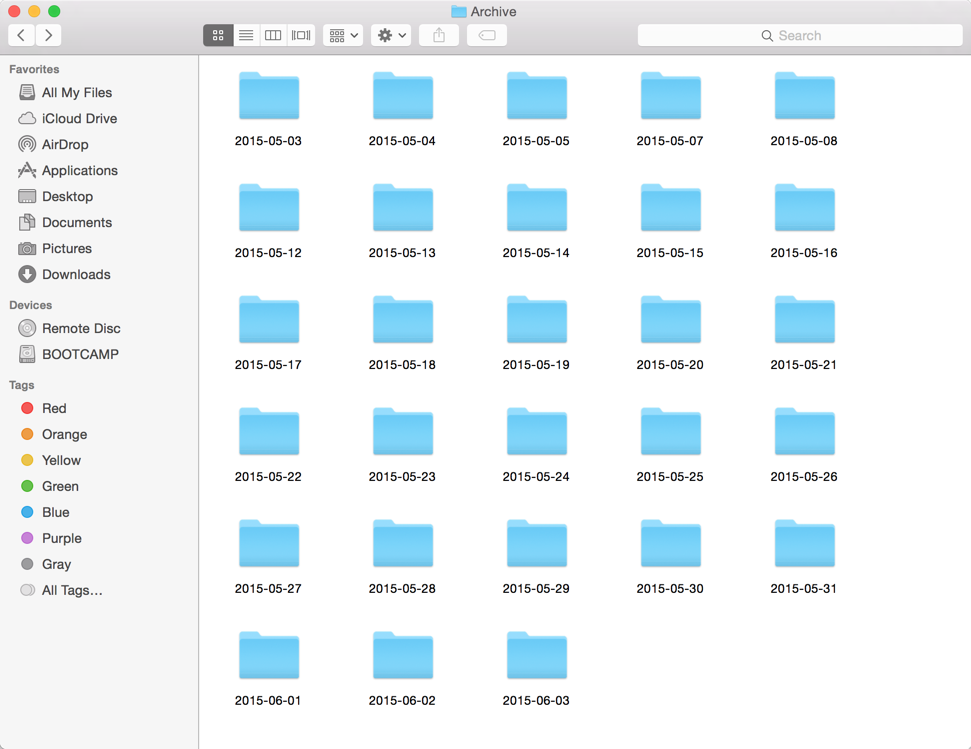Viewport: 971px width, 749px height.
Task: Switch to icon view mode
Action: [x=218, y=35]
